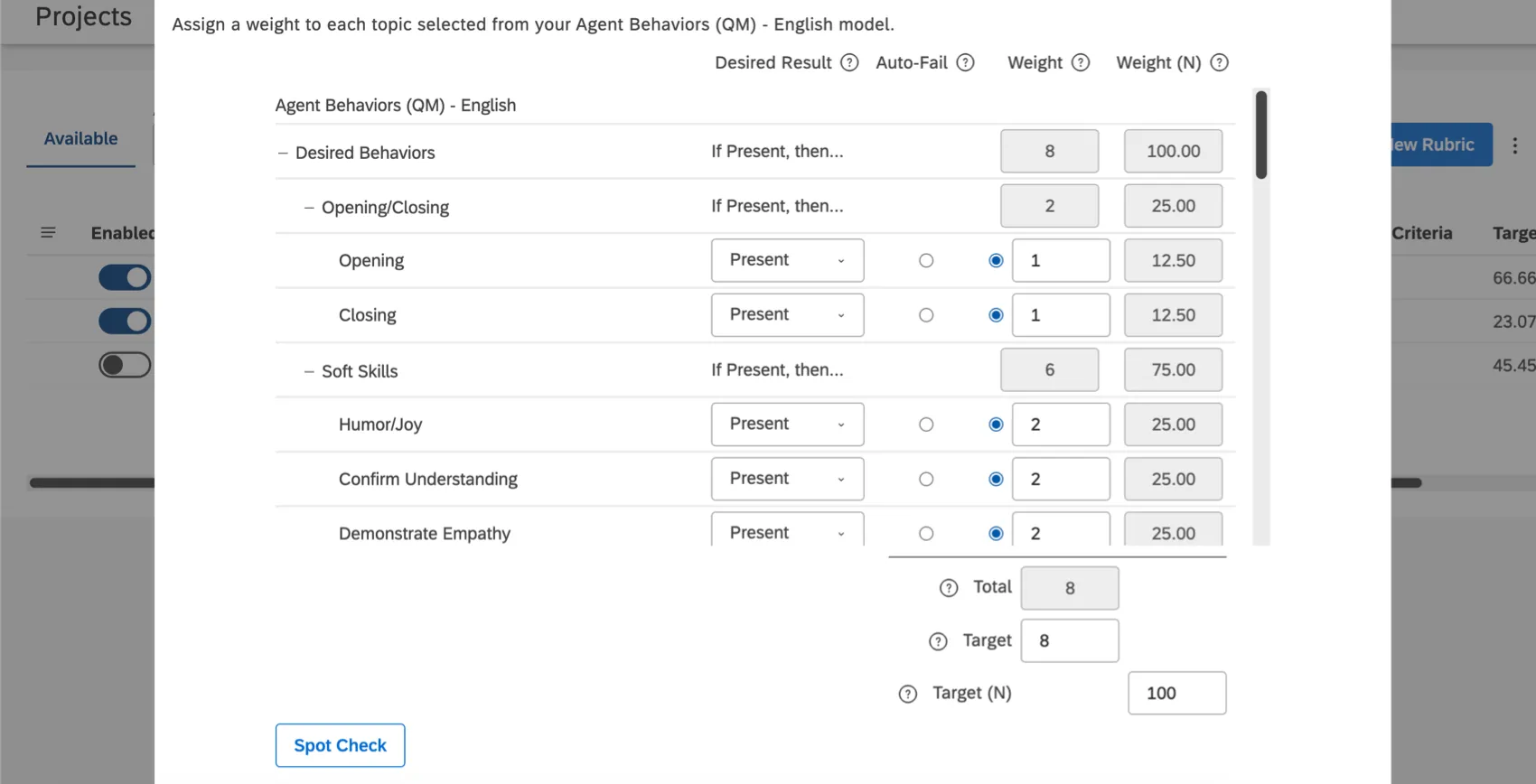Viewport: 1536px width, 784px height.
Task: Select Auto-Fail radio for Opening
Action: pos(926,261)
